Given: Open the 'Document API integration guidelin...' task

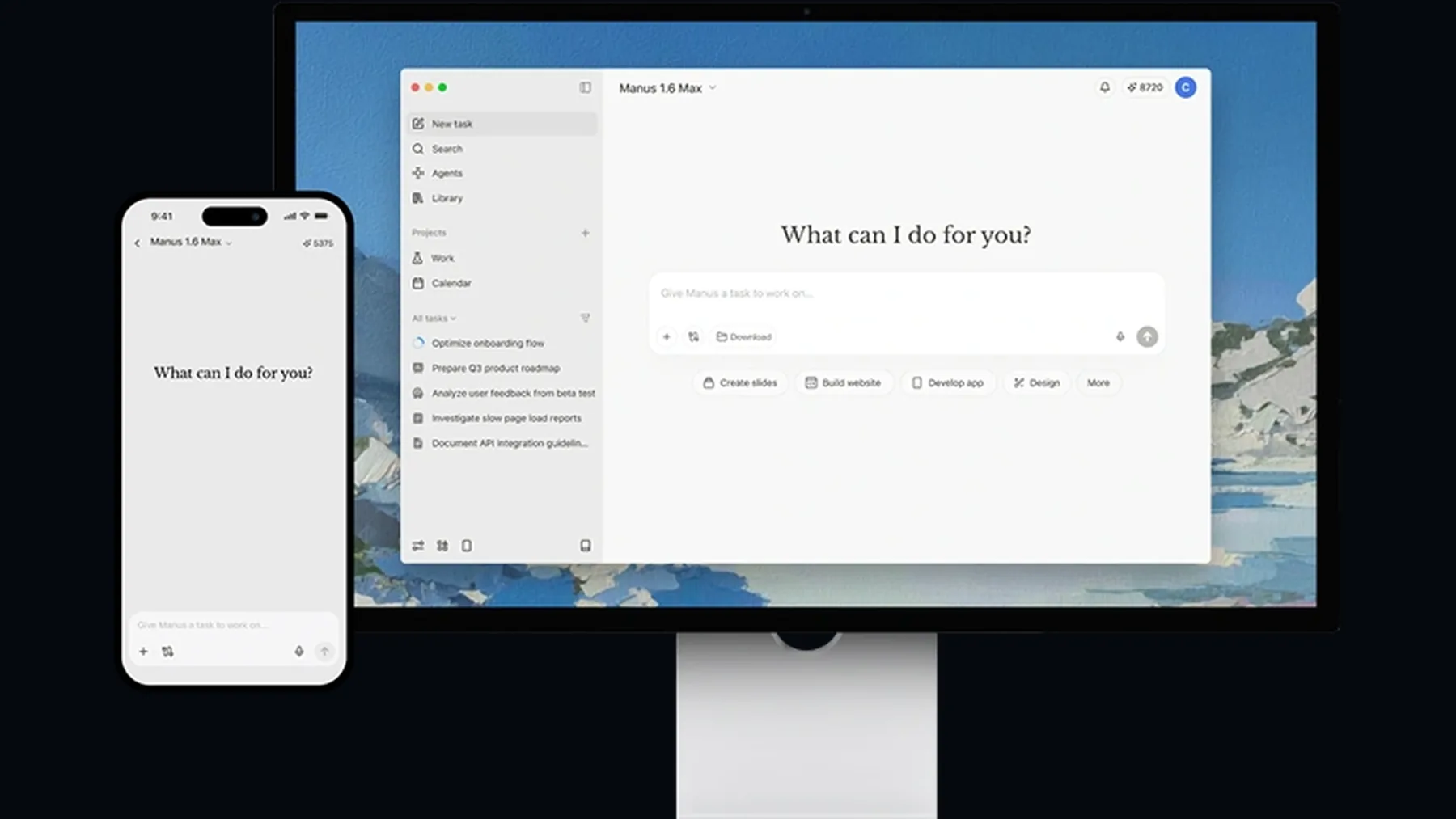Looking at the screenshot, I should click(502, 443).
